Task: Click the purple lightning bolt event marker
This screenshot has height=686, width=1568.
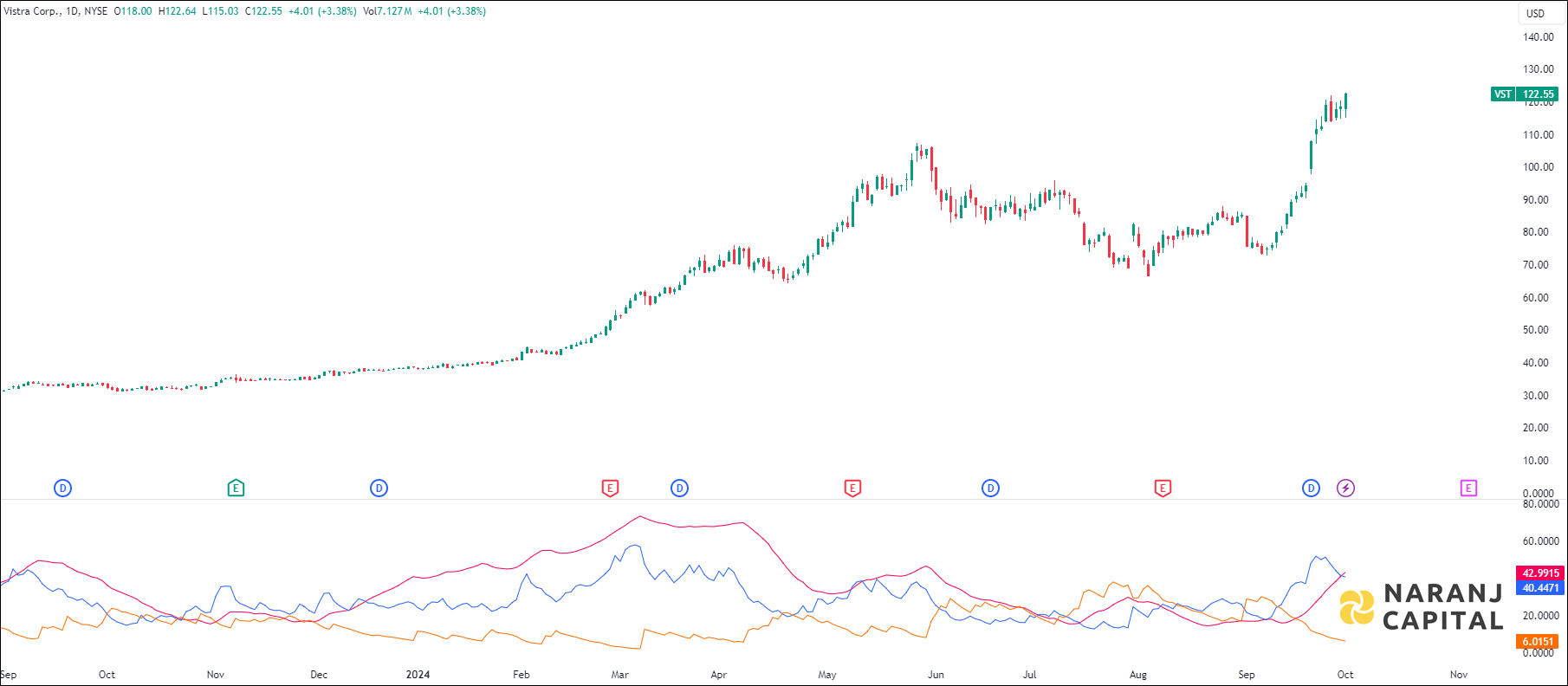Action: click(1345, 489)
